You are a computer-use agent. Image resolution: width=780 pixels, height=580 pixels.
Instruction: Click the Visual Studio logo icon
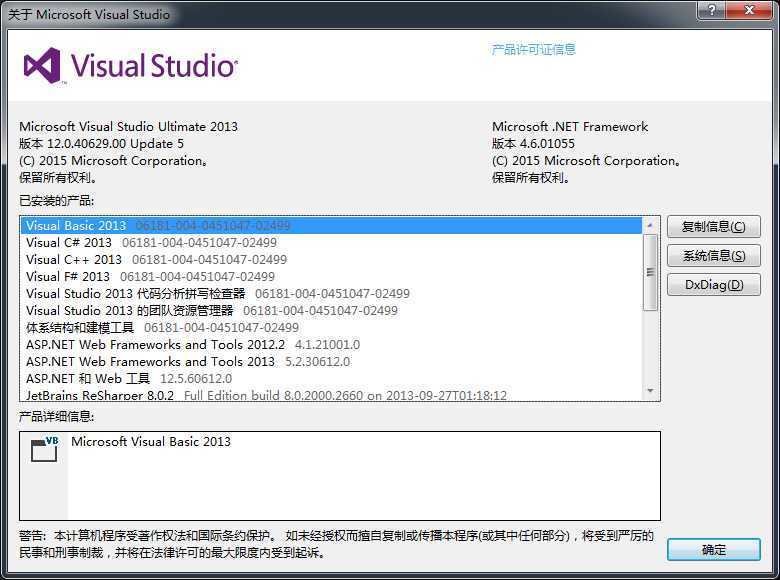(43, 66)
